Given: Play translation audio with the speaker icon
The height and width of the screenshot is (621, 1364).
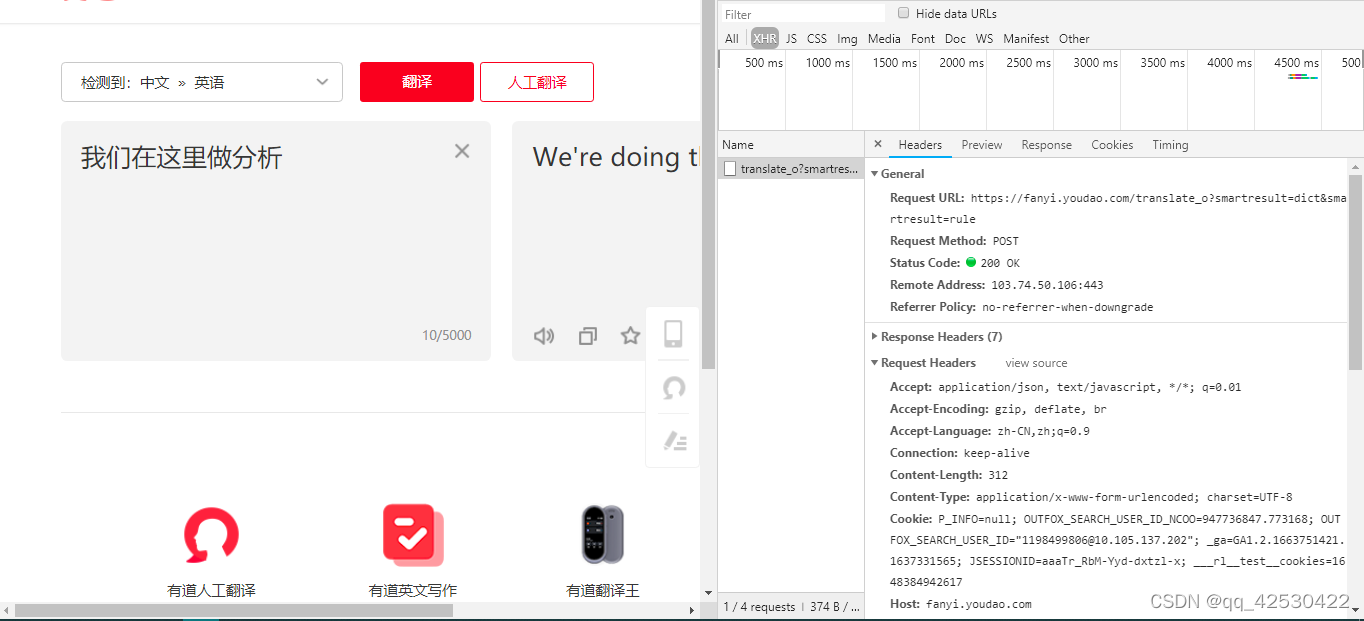Looking at the screenshot, I should point(544,336).
